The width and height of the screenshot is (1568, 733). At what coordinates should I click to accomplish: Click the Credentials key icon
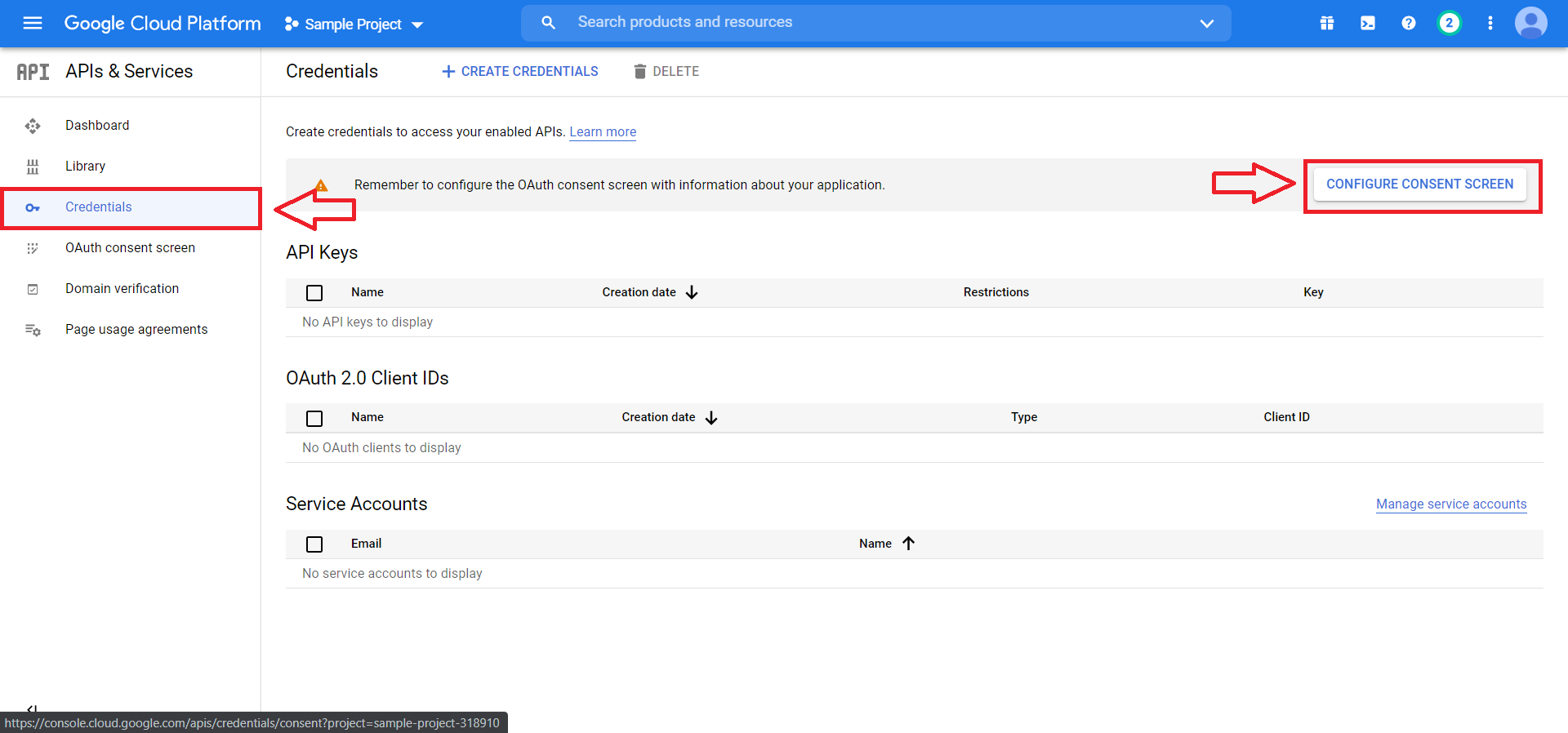(33, 207)
